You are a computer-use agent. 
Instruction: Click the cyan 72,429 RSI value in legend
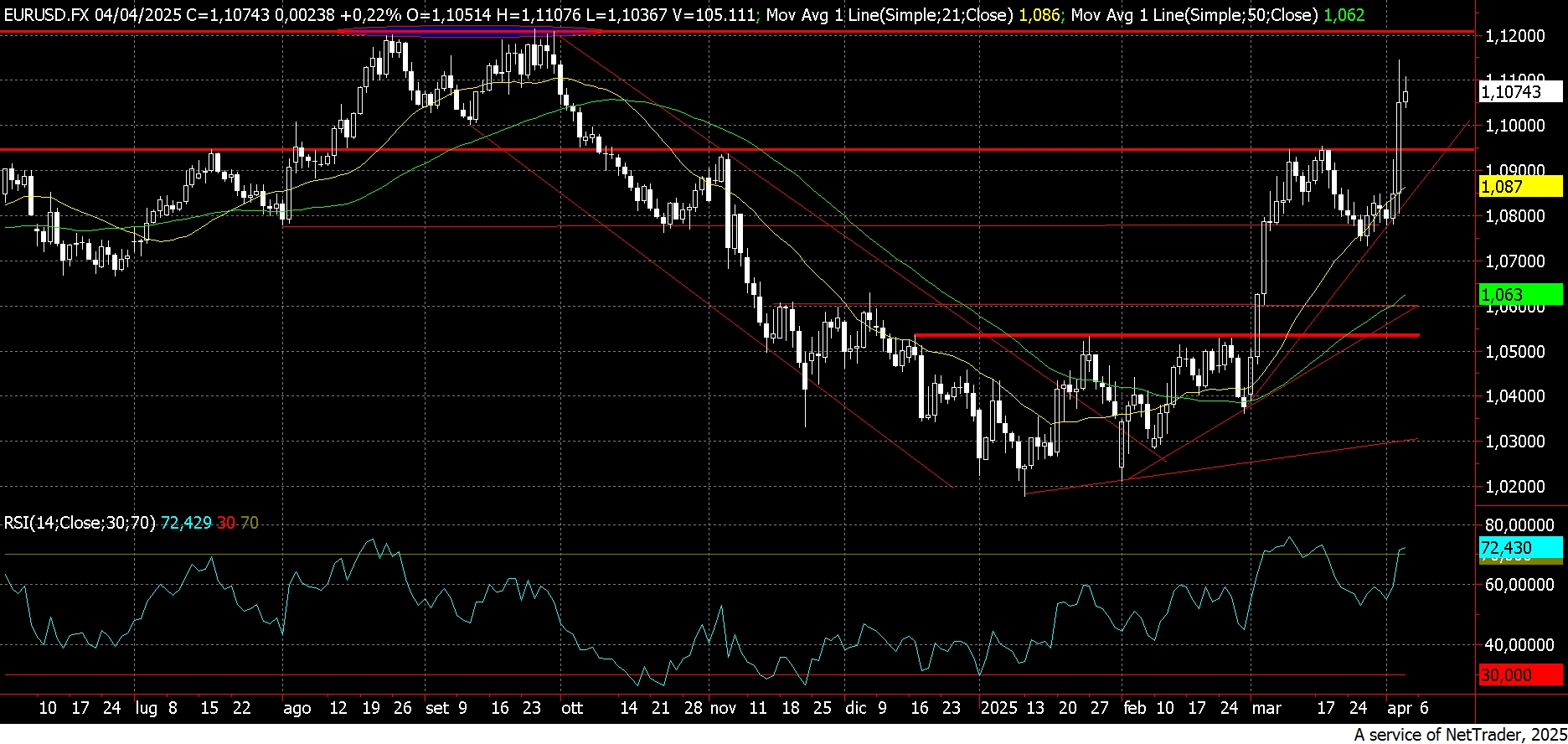click(186, 523)
